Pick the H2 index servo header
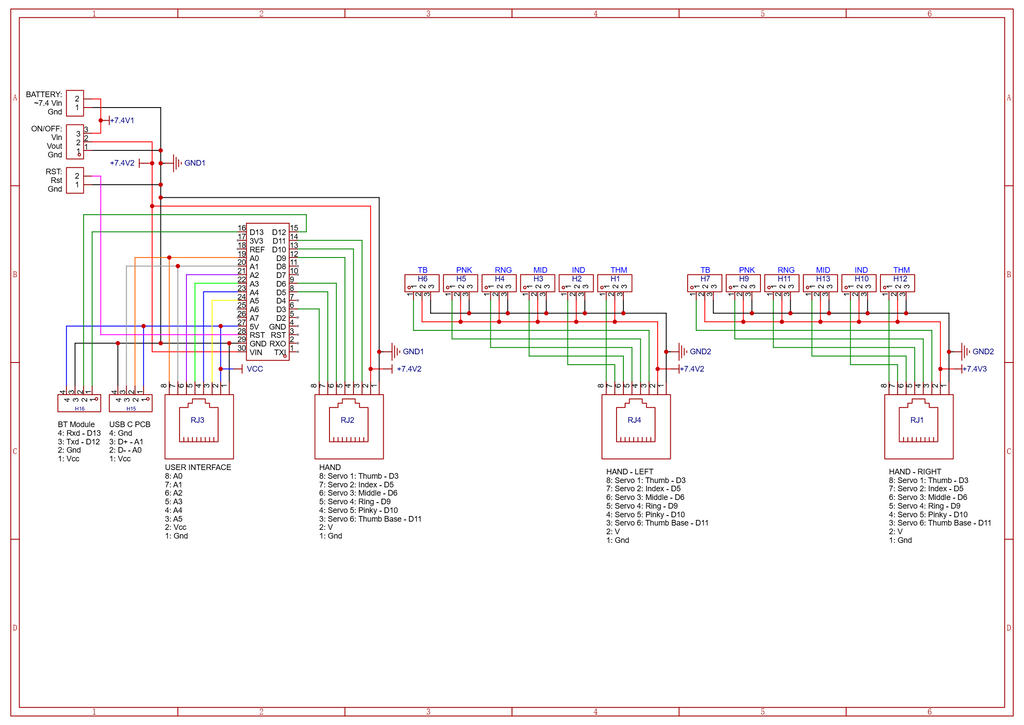The height and width of the screenshot is (725, 1024). [576, 283]
